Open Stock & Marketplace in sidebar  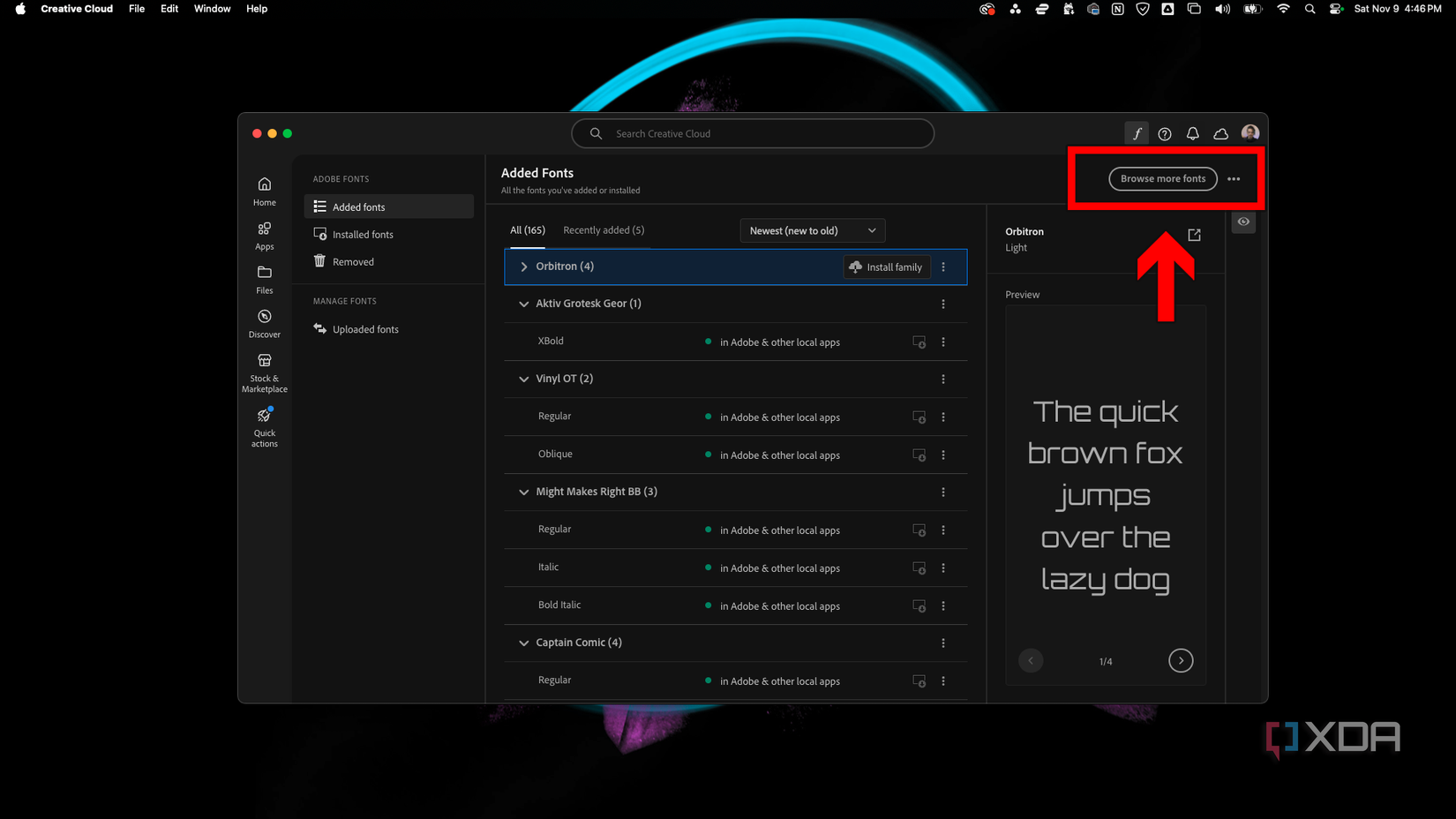[264, 372]
